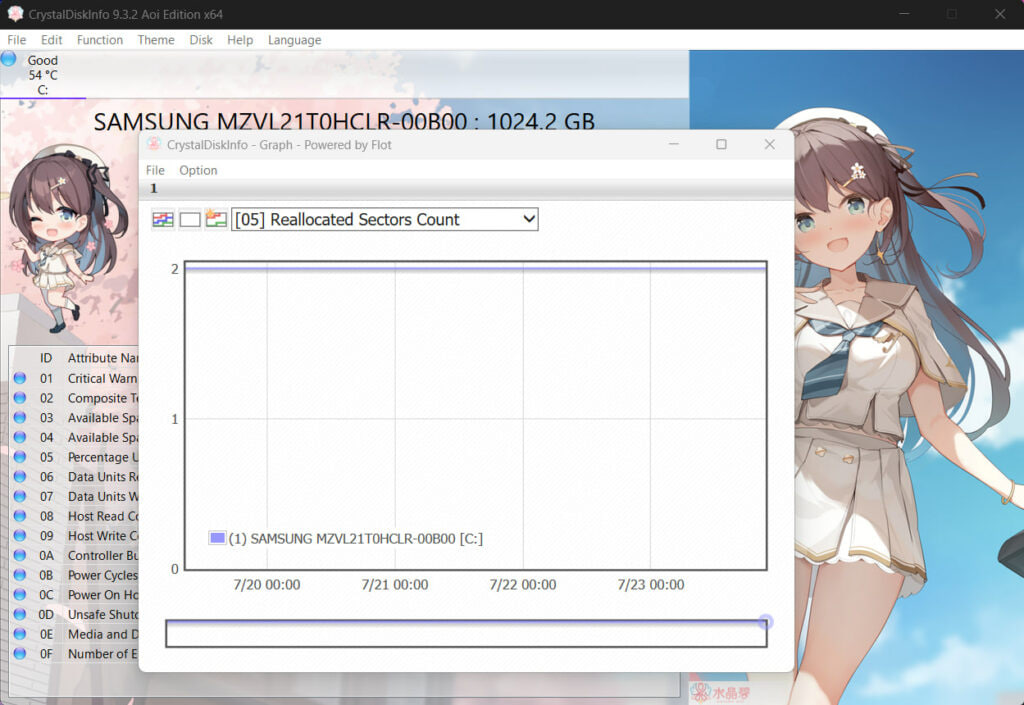
Task: Open File menu in CrystalDiskInfo main window
Action: click(x=16, y=40)
